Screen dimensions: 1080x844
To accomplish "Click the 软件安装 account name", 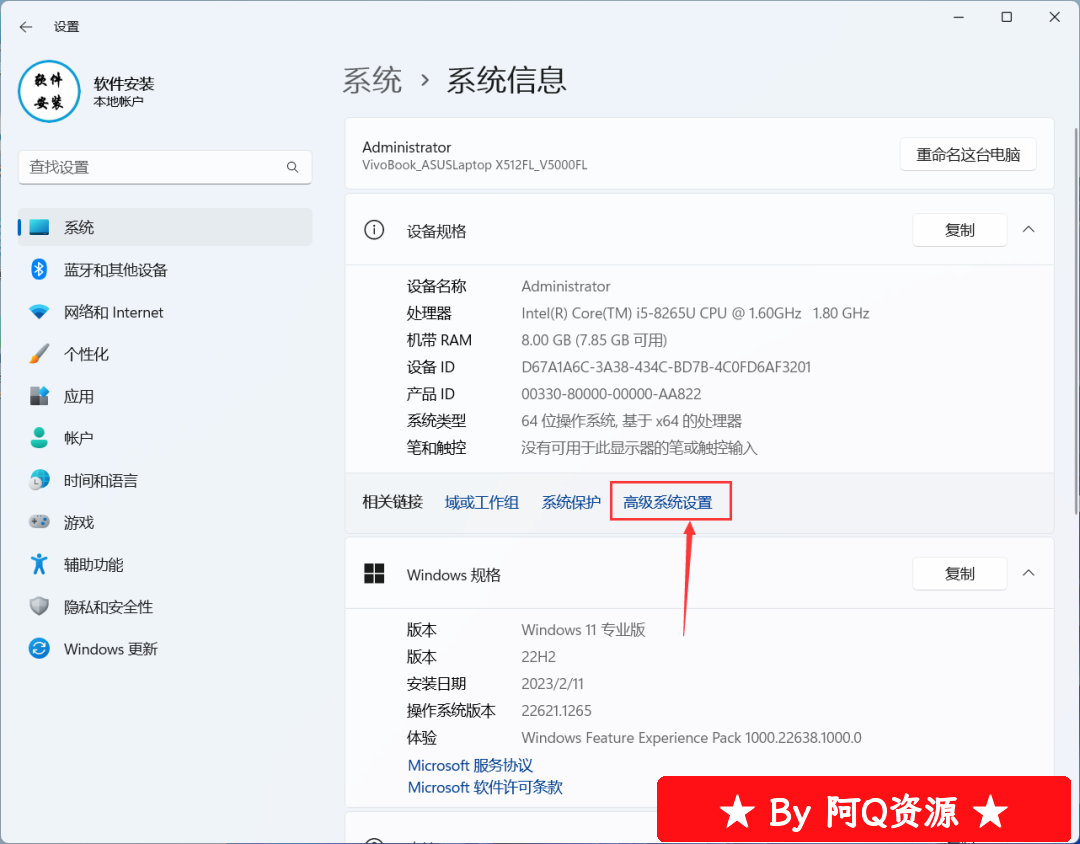I will 124,84.
